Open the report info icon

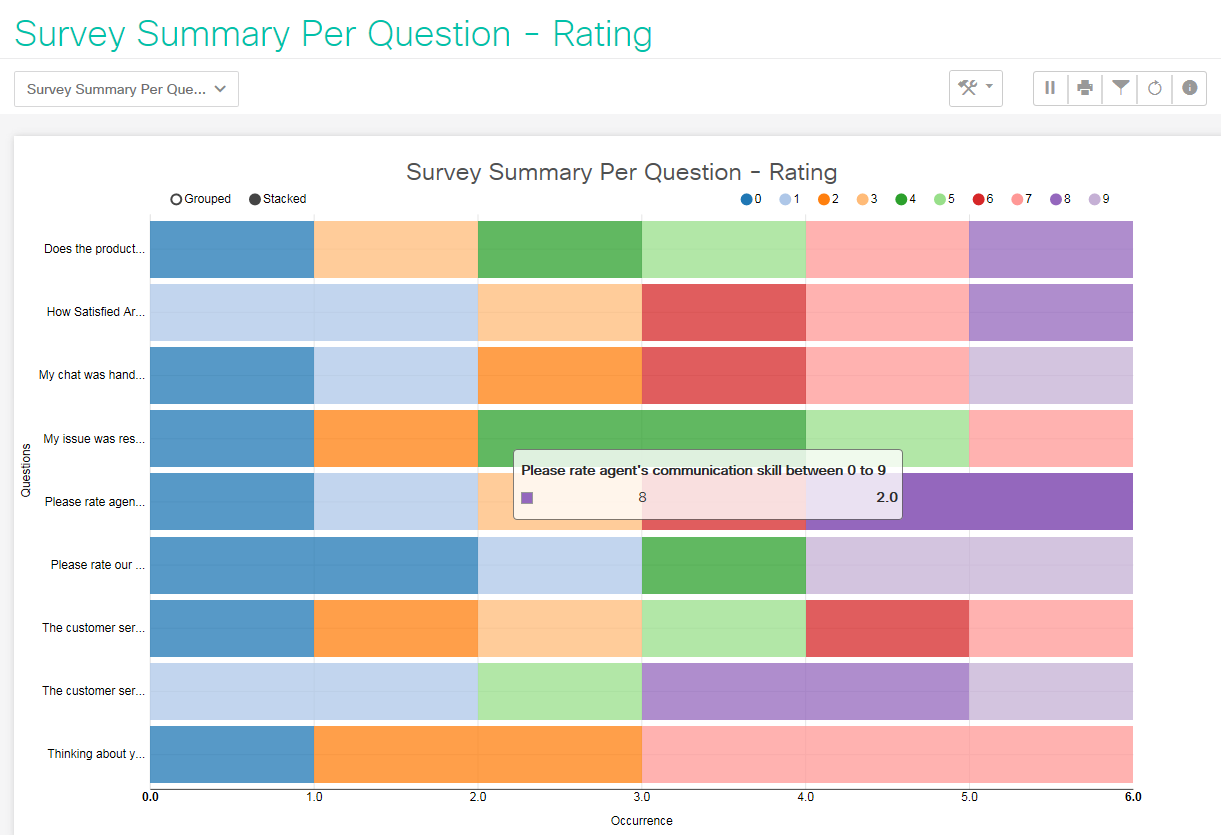[x=1190, y=88]
